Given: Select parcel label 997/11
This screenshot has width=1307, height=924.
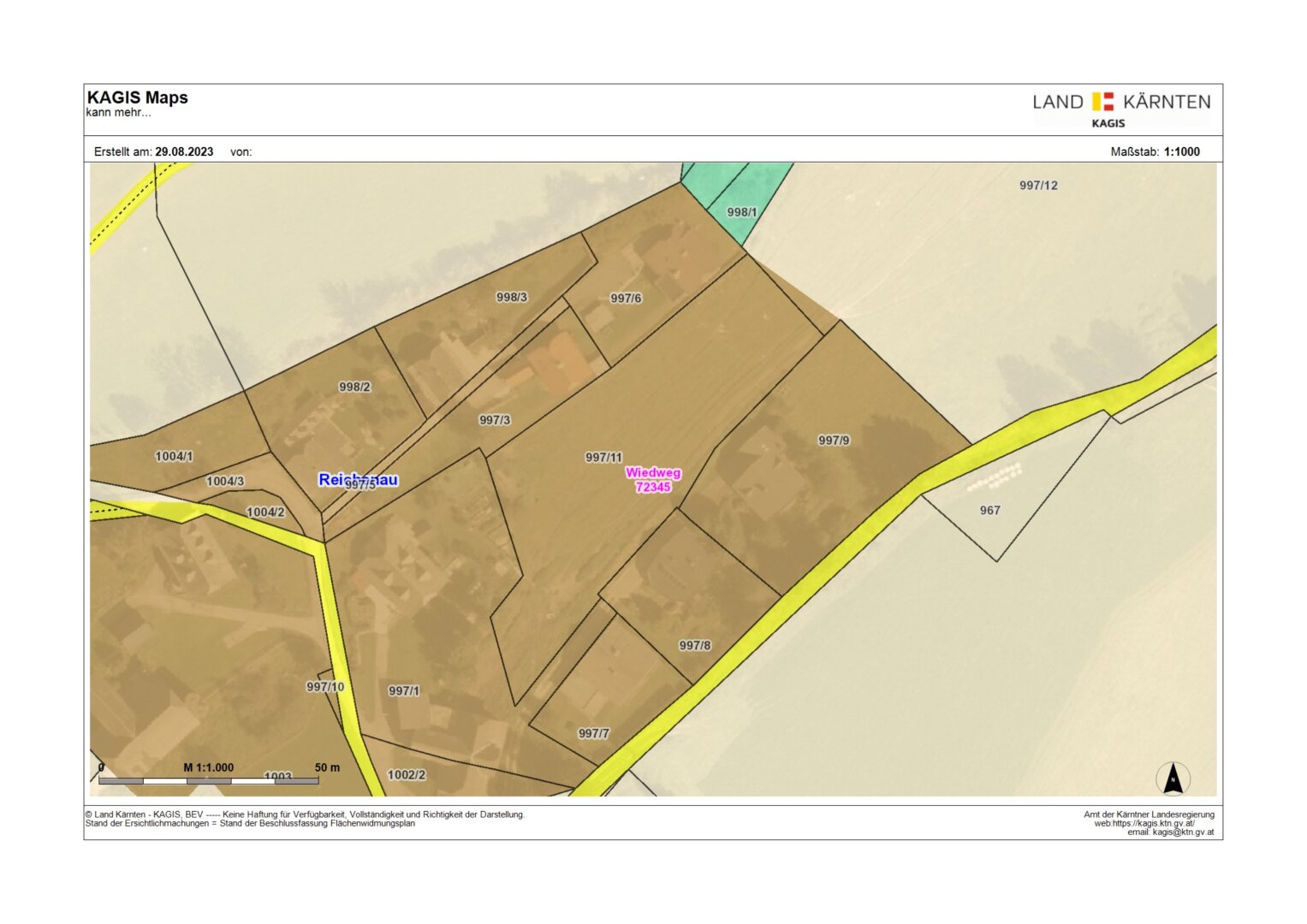Looking at the screenshot, I should click(603, 458).
